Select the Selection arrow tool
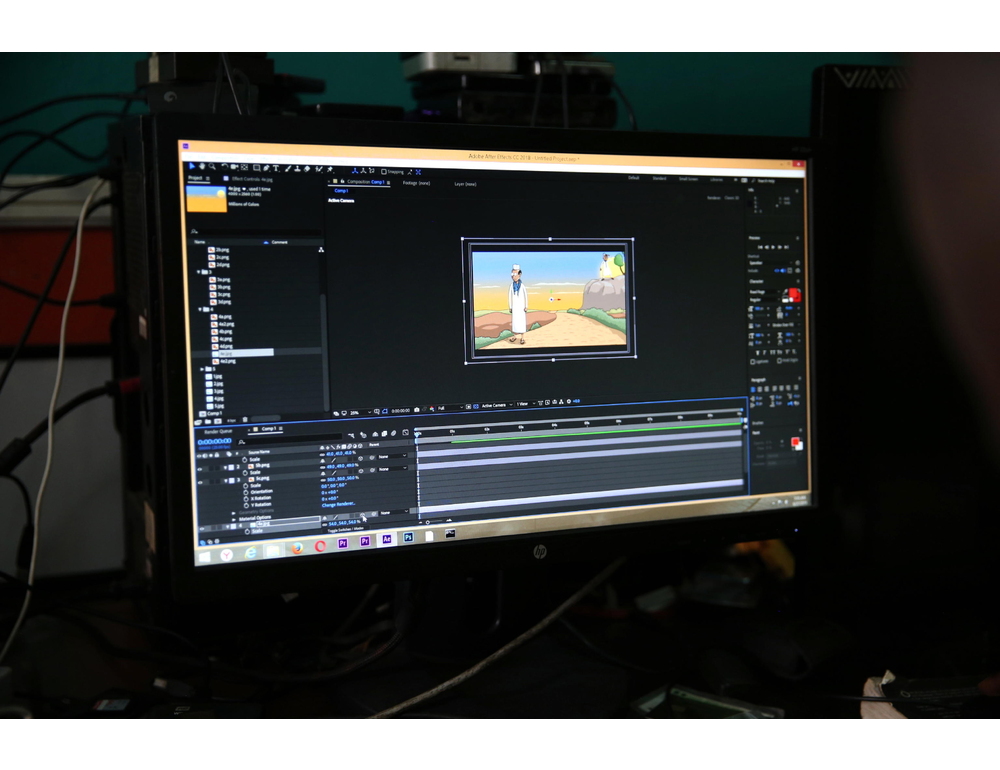 pyautogui.click(x=191, y=166)
